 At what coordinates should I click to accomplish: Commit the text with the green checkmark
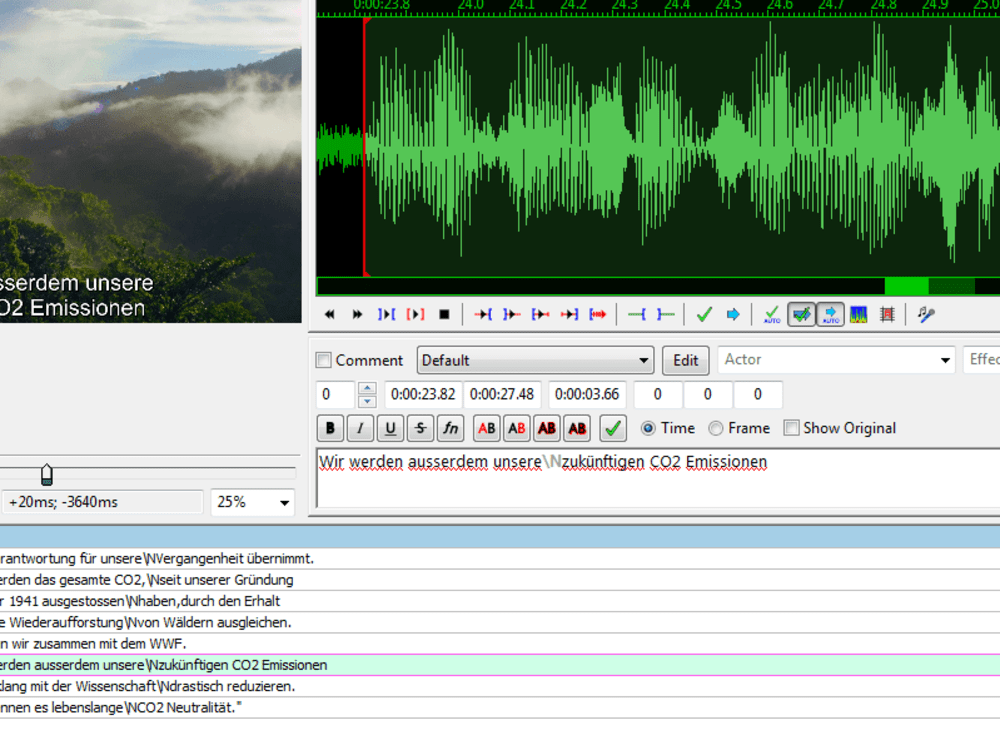pyautogui.click(x=613, y=428)
